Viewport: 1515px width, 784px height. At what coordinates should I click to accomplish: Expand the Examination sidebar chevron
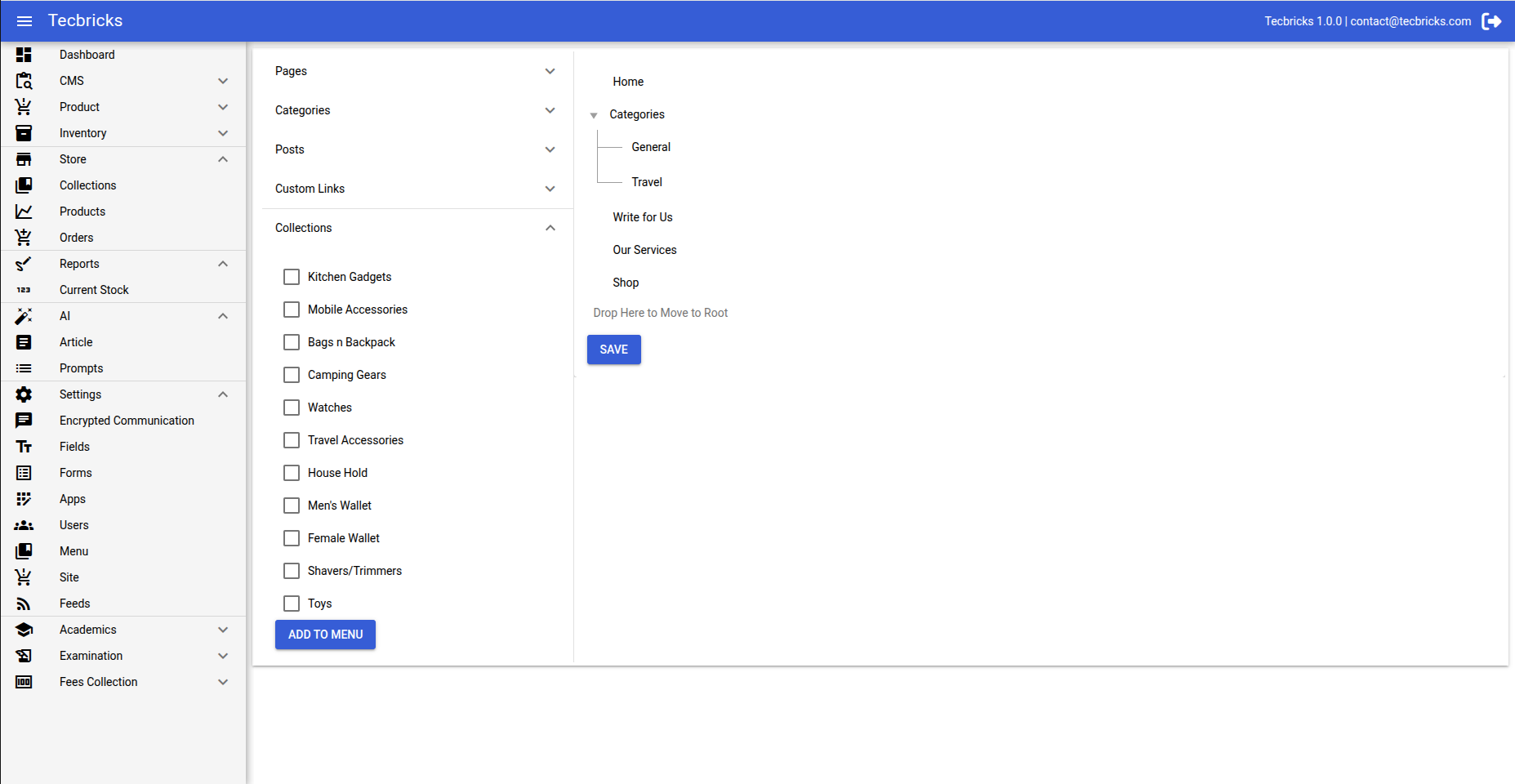(223, 656)
